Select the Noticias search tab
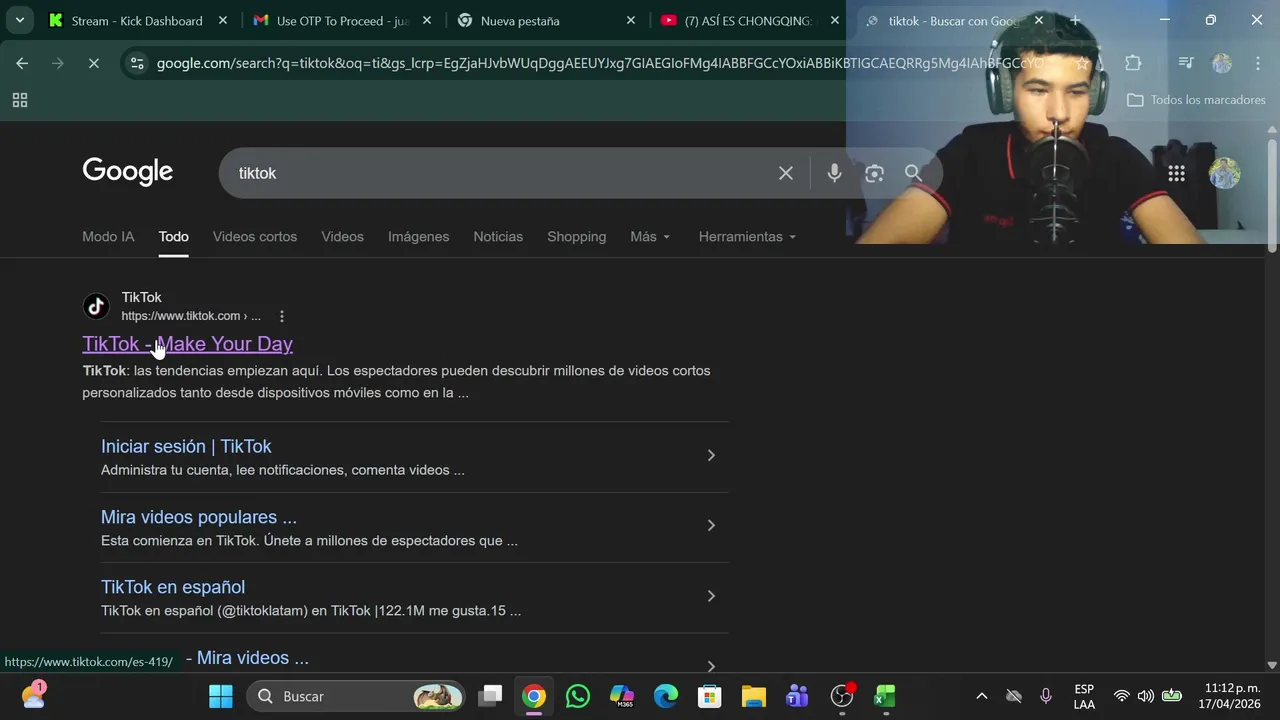 click(x=498, y=237)
